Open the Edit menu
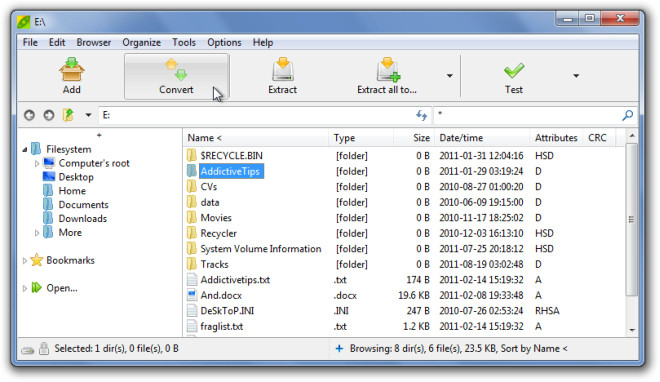Viewport: 660px width, 382px height. [x=57, y=42]
